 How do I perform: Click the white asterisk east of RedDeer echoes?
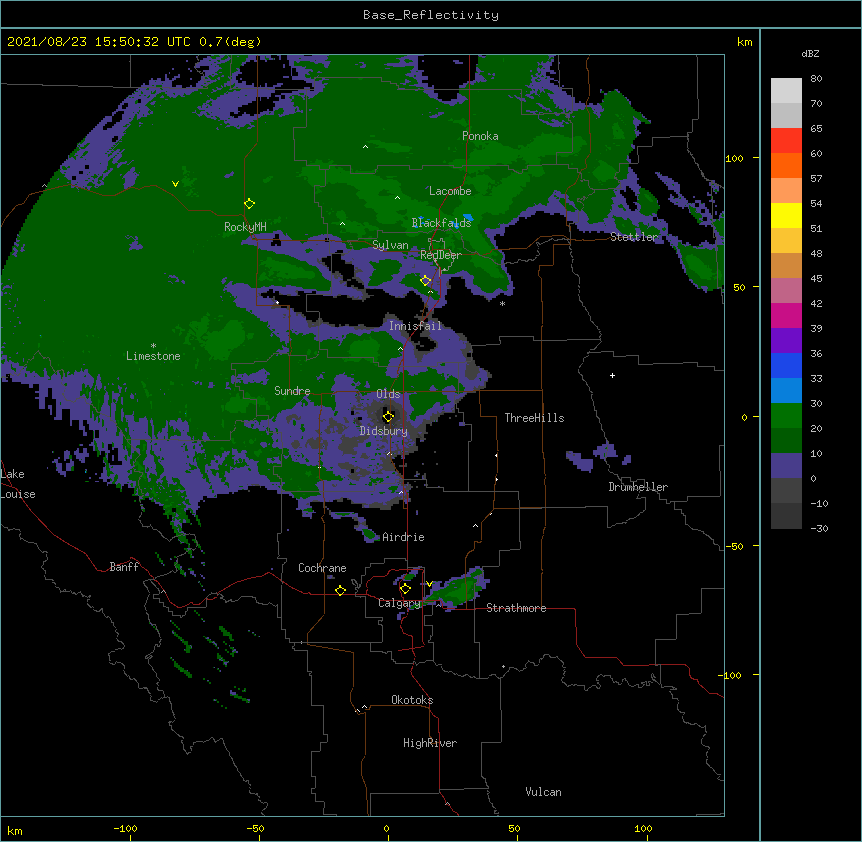502,304
